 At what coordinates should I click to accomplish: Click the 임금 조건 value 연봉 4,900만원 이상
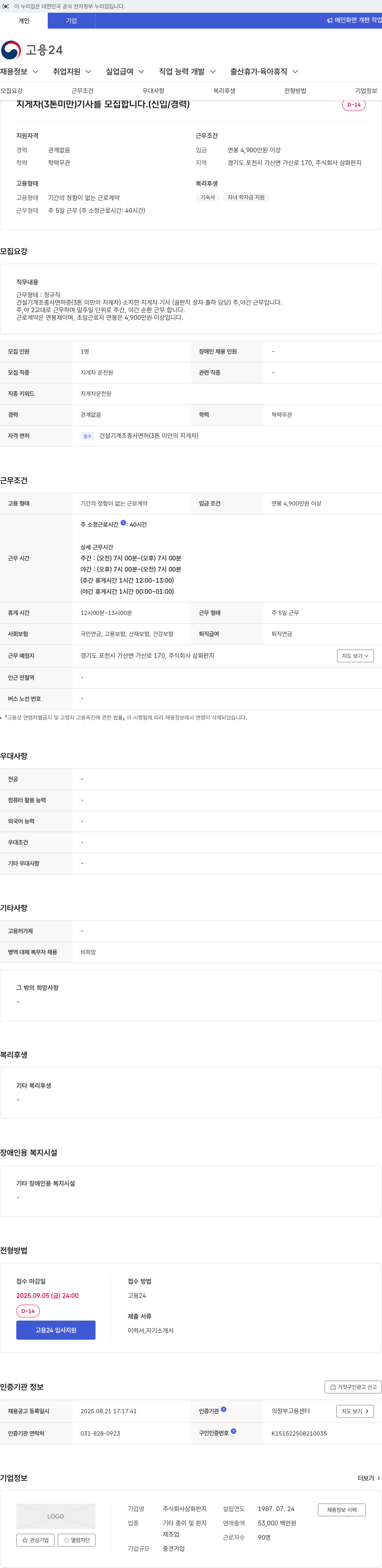point(297,504)
